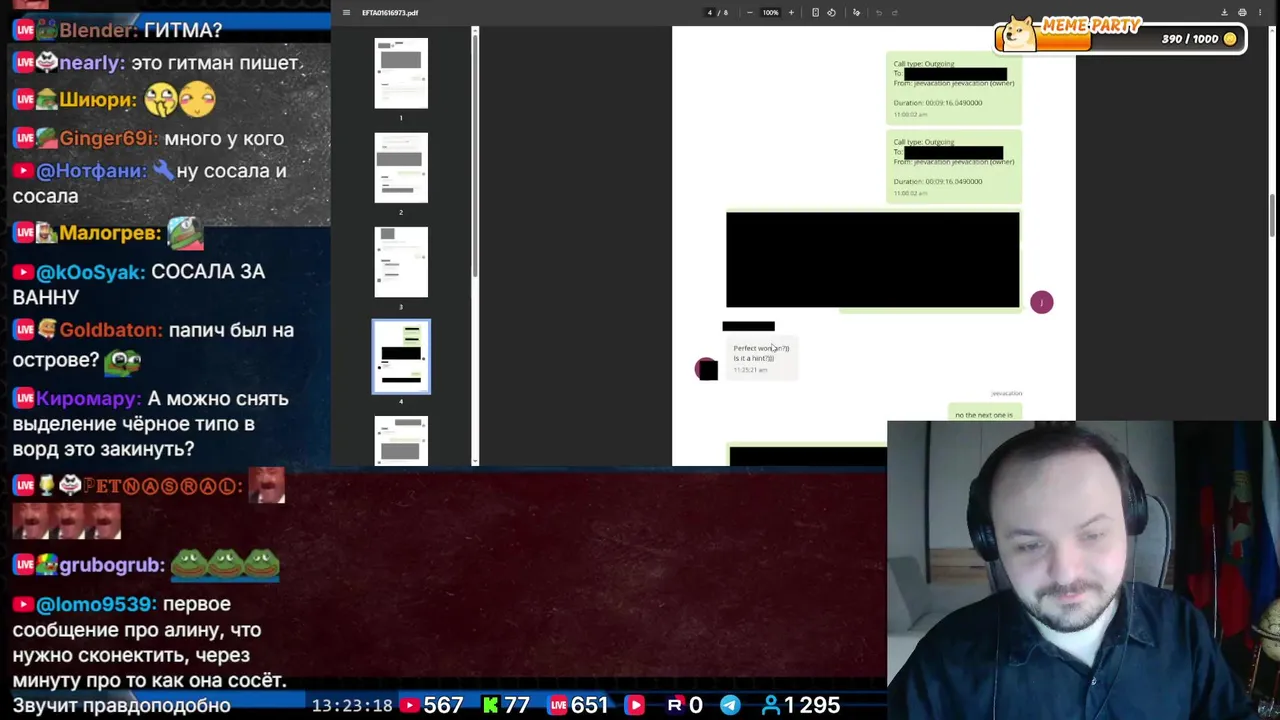Screen dimensions: 1280x720
Task: Click the 100% zoom level field
Action: click(770, 13)
